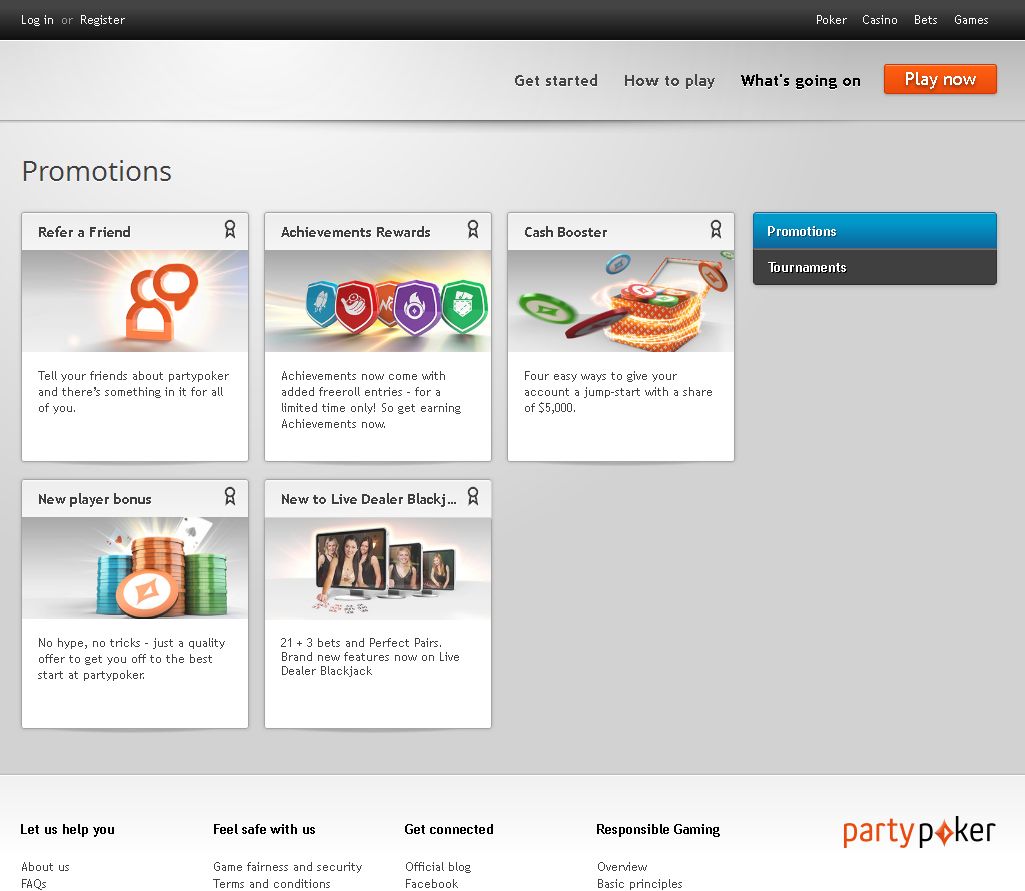The height and width of the screenshot is (891, 1025).
Task: Click the Achievements freeroll entries description text
Action: pyautogui.click(x=371, y=399)
